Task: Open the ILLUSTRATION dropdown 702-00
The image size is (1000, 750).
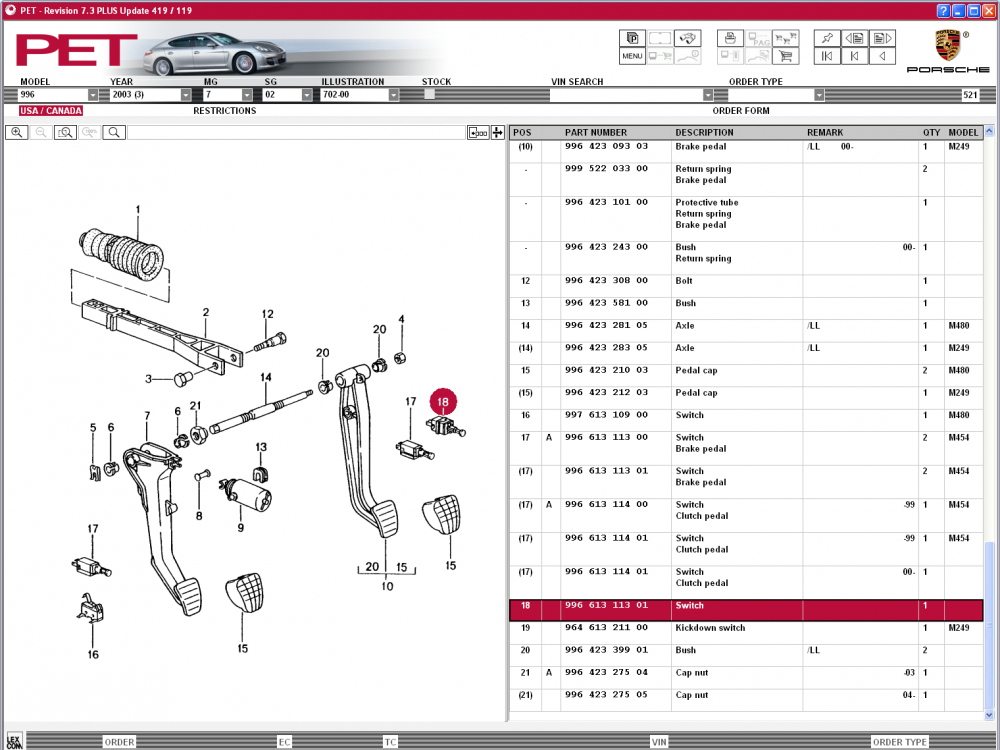Action: pyautogui.click(x=393, y=95)
